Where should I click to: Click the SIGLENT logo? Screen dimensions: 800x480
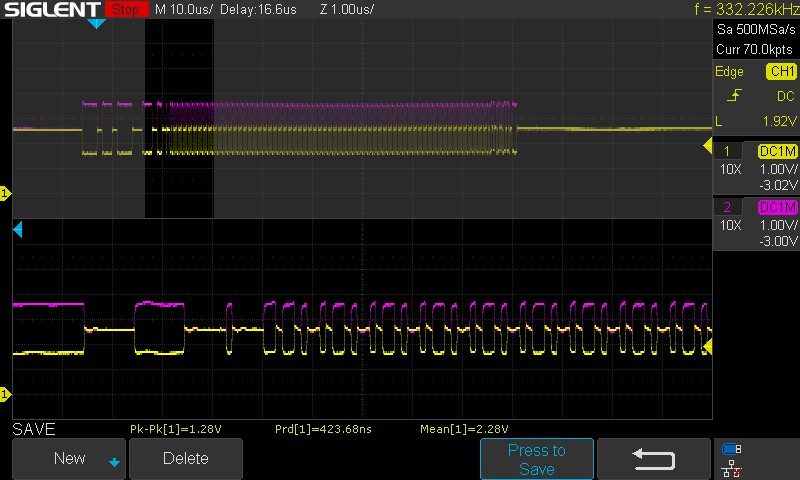pos(52,9)
